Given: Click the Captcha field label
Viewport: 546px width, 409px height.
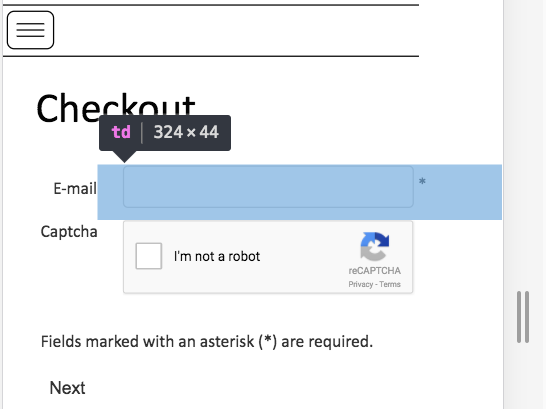Looking at the screenshot, I should tap(69, 231).
